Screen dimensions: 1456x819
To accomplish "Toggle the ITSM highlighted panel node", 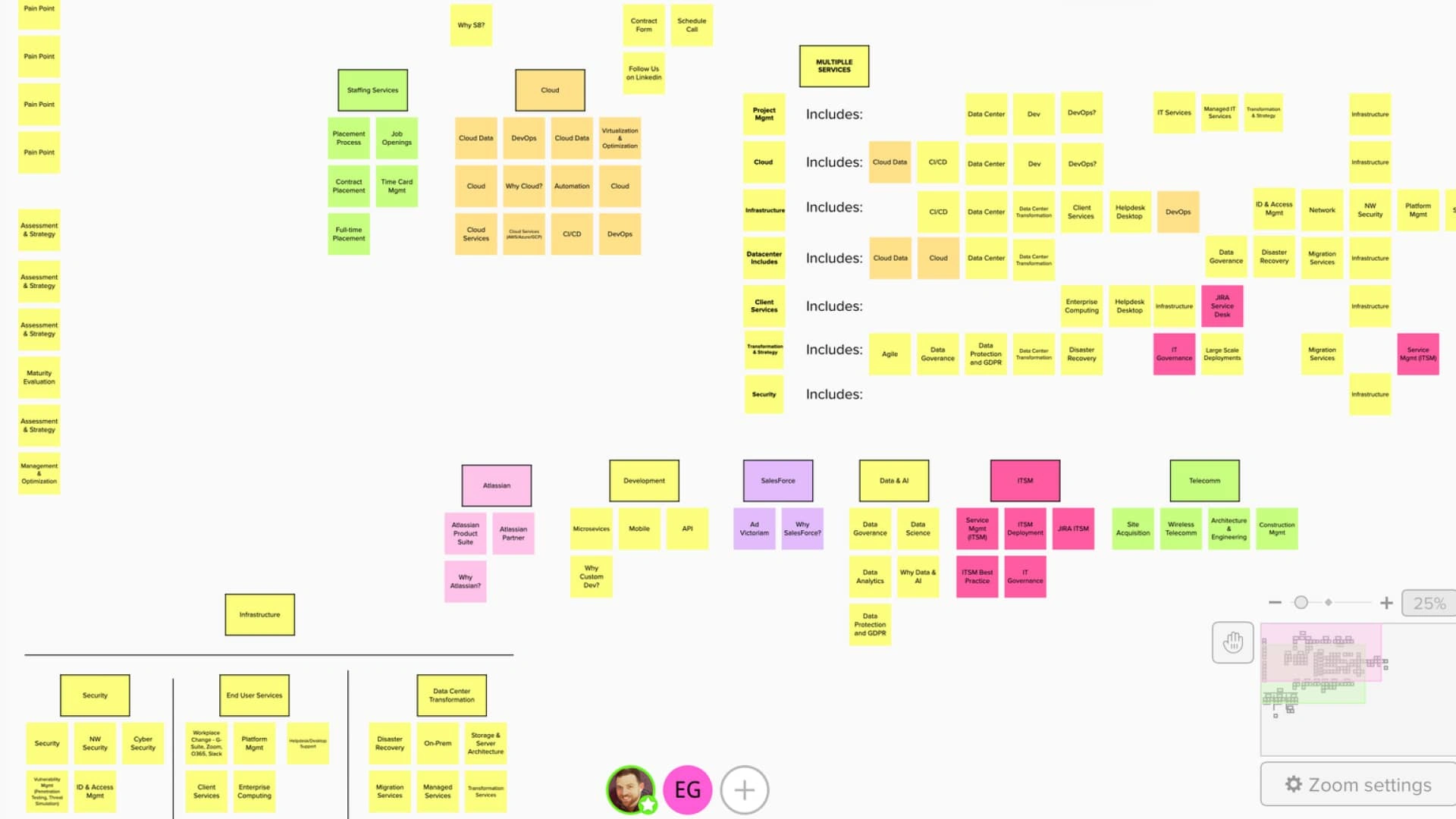I will pyautogui.click(x=1025, y=480).
